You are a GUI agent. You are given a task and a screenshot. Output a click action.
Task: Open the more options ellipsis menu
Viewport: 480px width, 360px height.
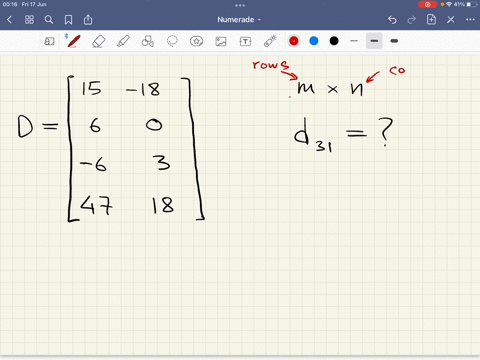470,20
